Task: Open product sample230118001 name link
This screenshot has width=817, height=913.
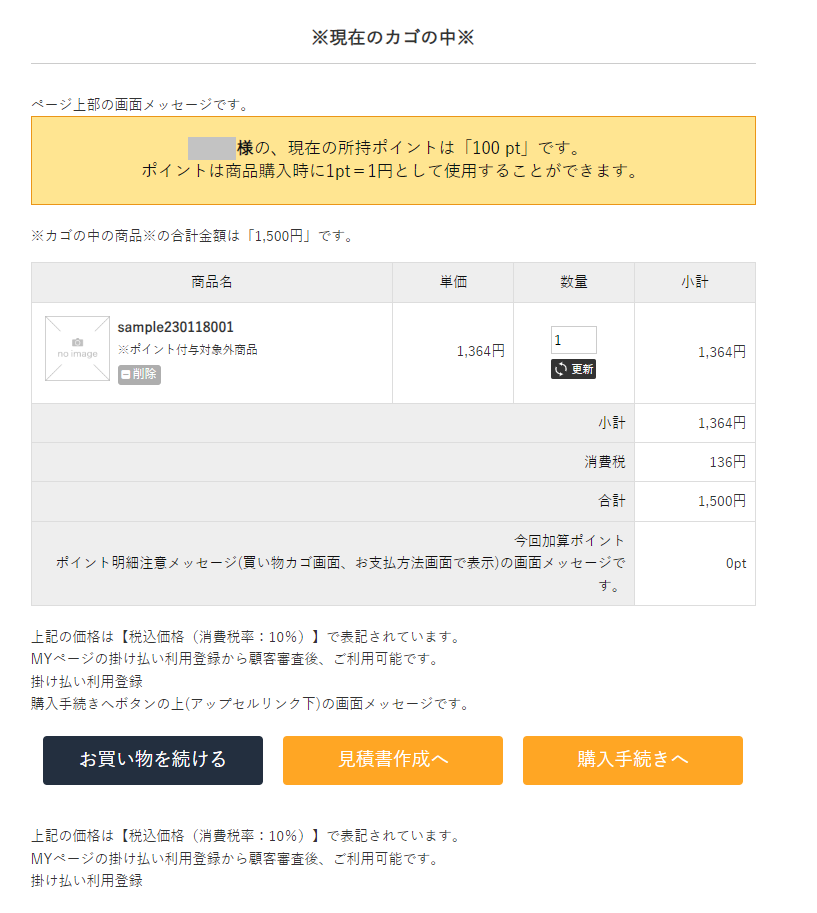Action: pyautogui.click(x=176, y=327)
